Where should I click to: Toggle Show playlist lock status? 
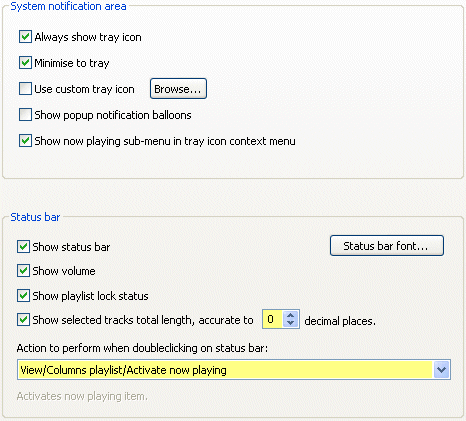coord(23,296)
